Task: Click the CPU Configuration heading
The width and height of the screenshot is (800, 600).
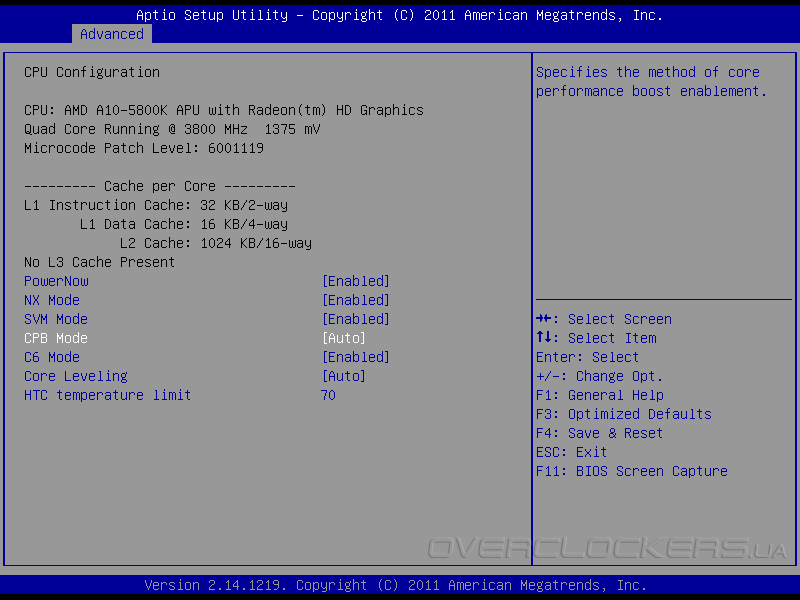Action: [x=92, y=72]
